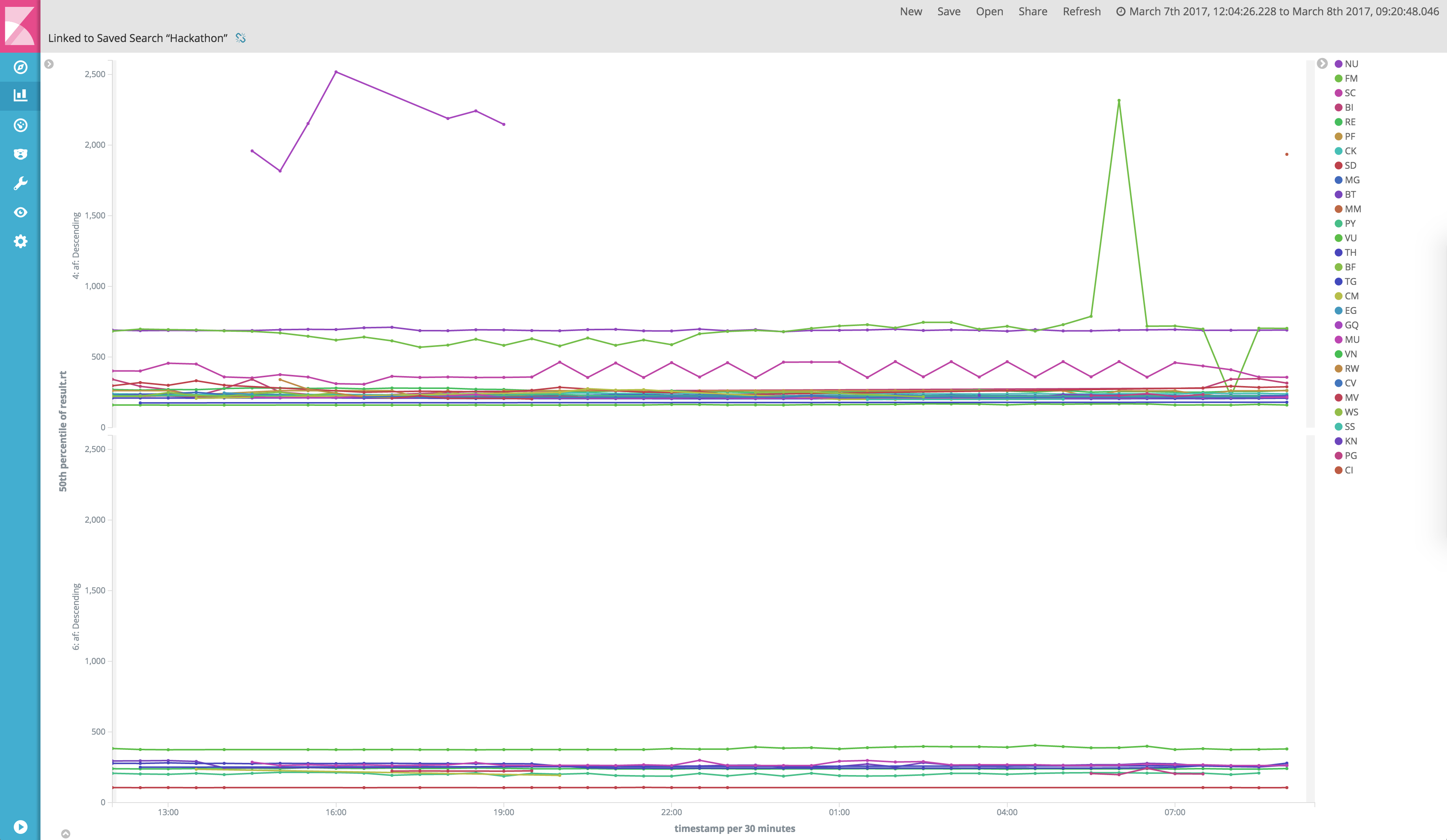Open the Discover compass icon
Screen dimensions: 1447x840
point(21,67)
